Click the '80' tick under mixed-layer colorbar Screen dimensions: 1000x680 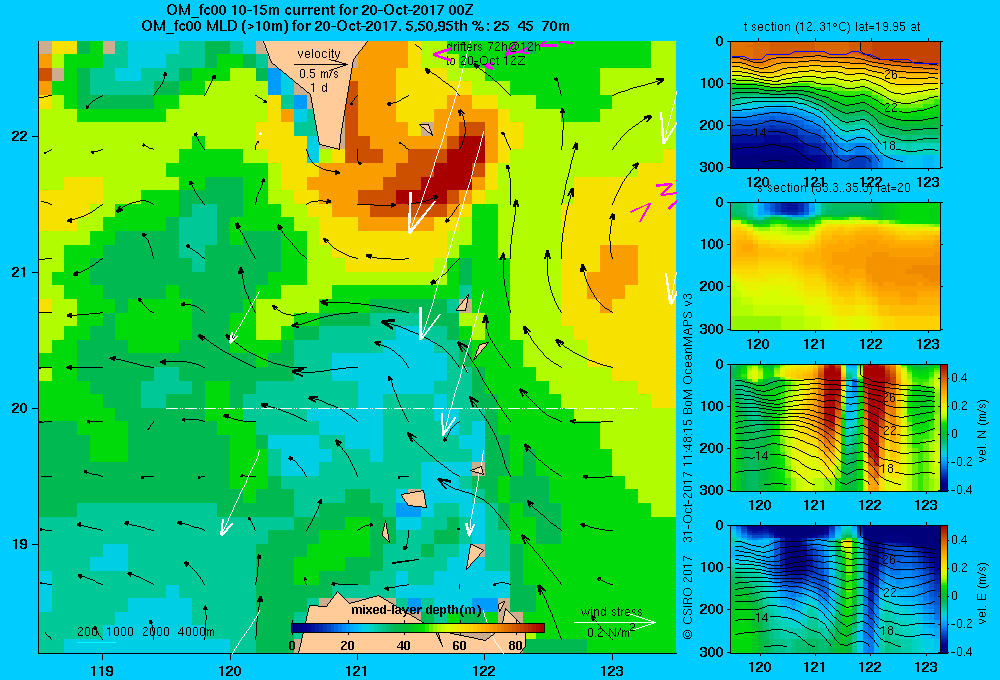pyautogui.click(x=515, y=645)
